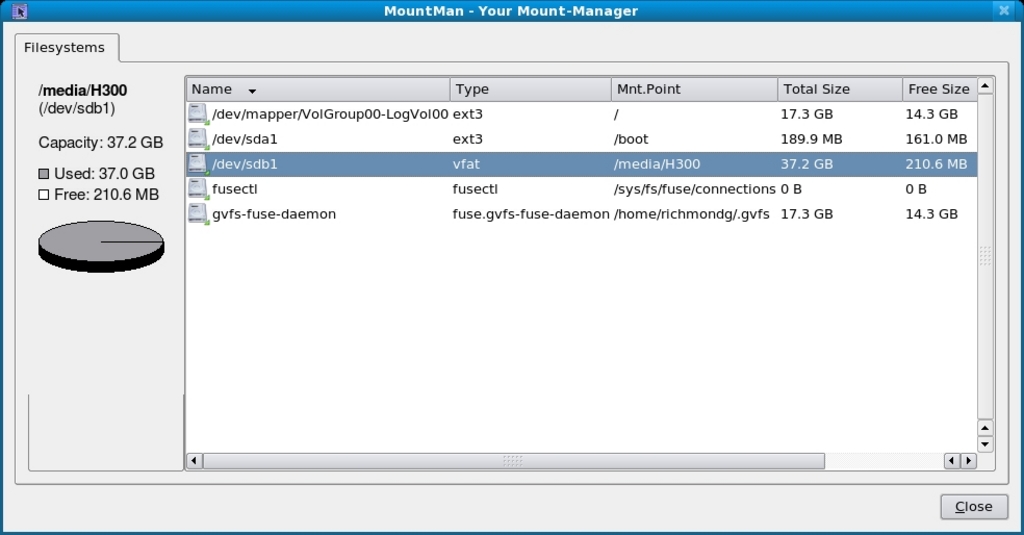Screen dimensions: 1024x535
Task: Click the Capacity: 37.2 GB label
Action: [101, 142]
